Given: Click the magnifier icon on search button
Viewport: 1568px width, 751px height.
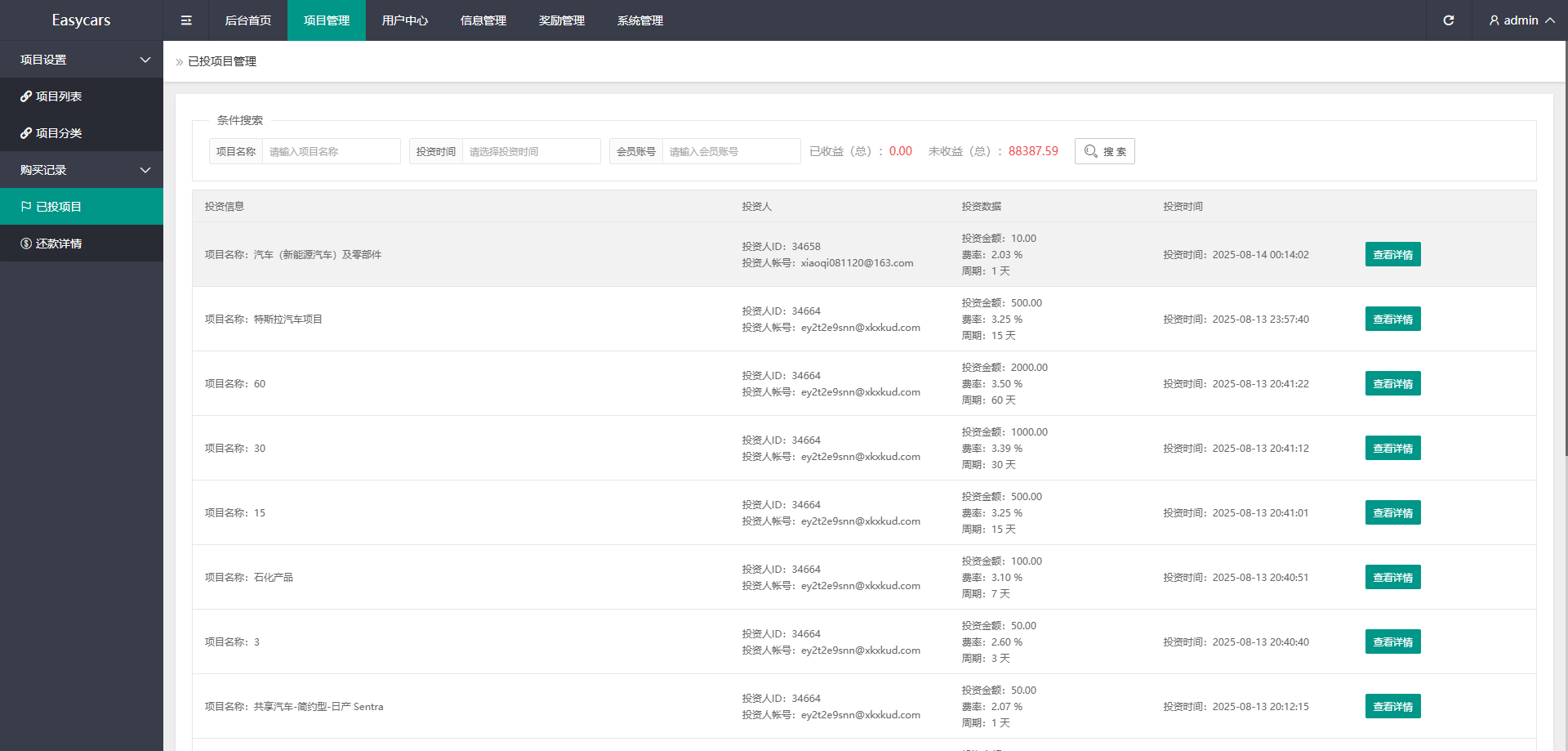Looking at the screenshot, I should click(x=1090, y=151).
